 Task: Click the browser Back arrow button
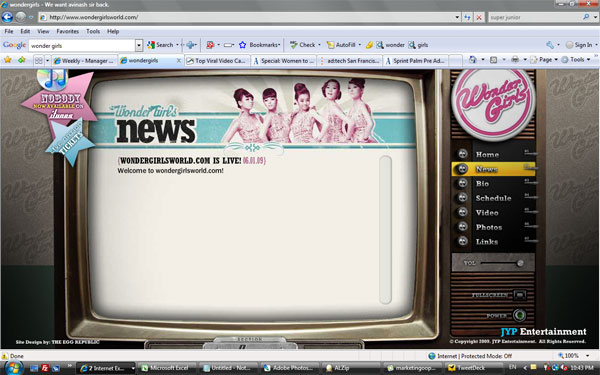[7, 17]
